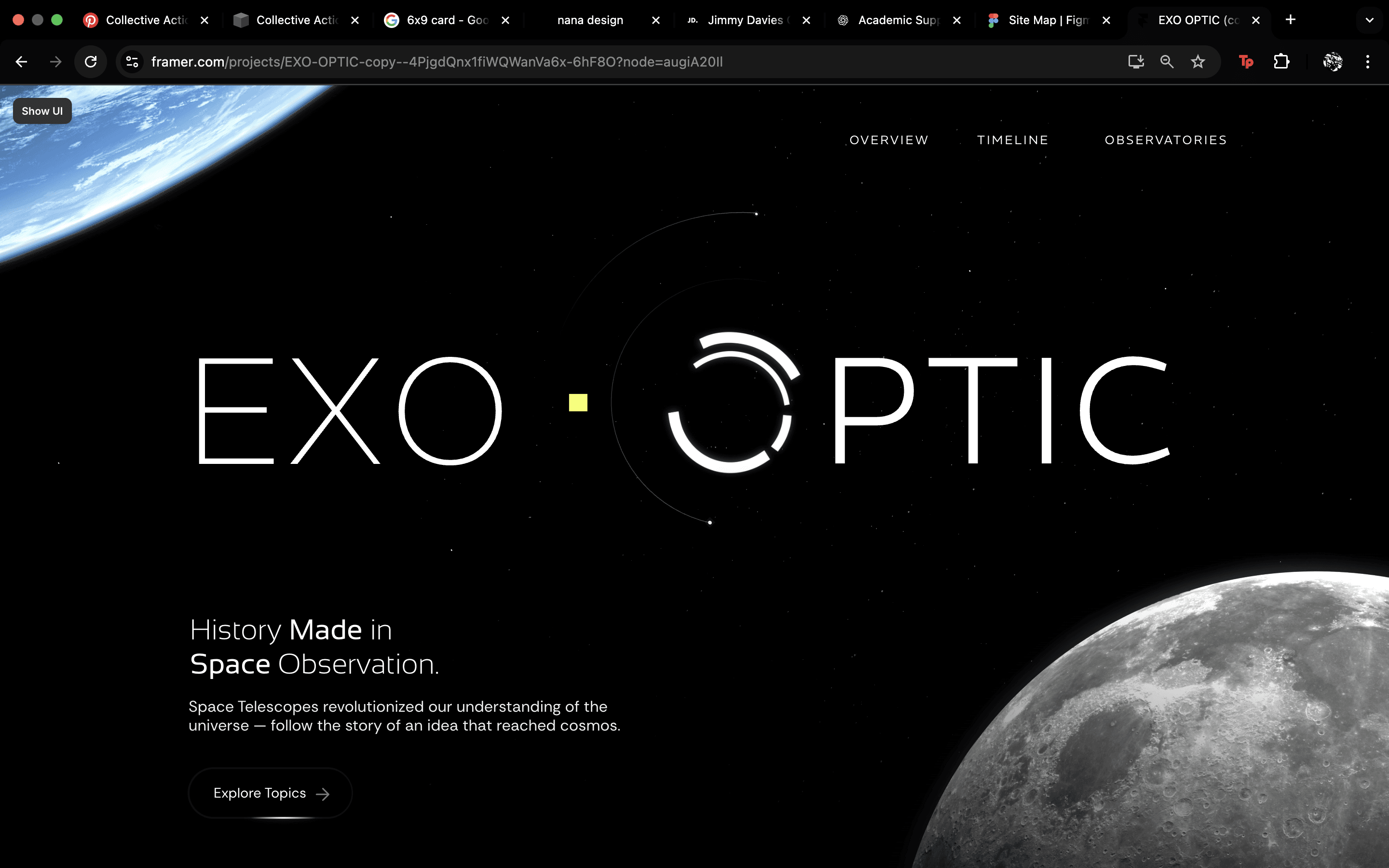Open the red Tp extension
Viewport: 1389px width, 868px height.
pyautogui.click(x=1246, y=62)
